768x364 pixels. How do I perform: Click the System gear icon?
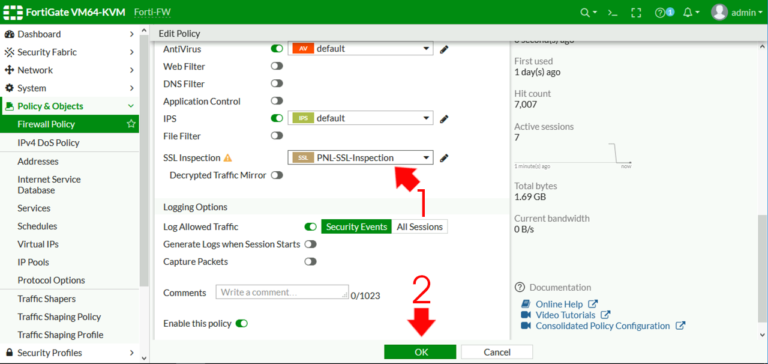pos(9,89)
